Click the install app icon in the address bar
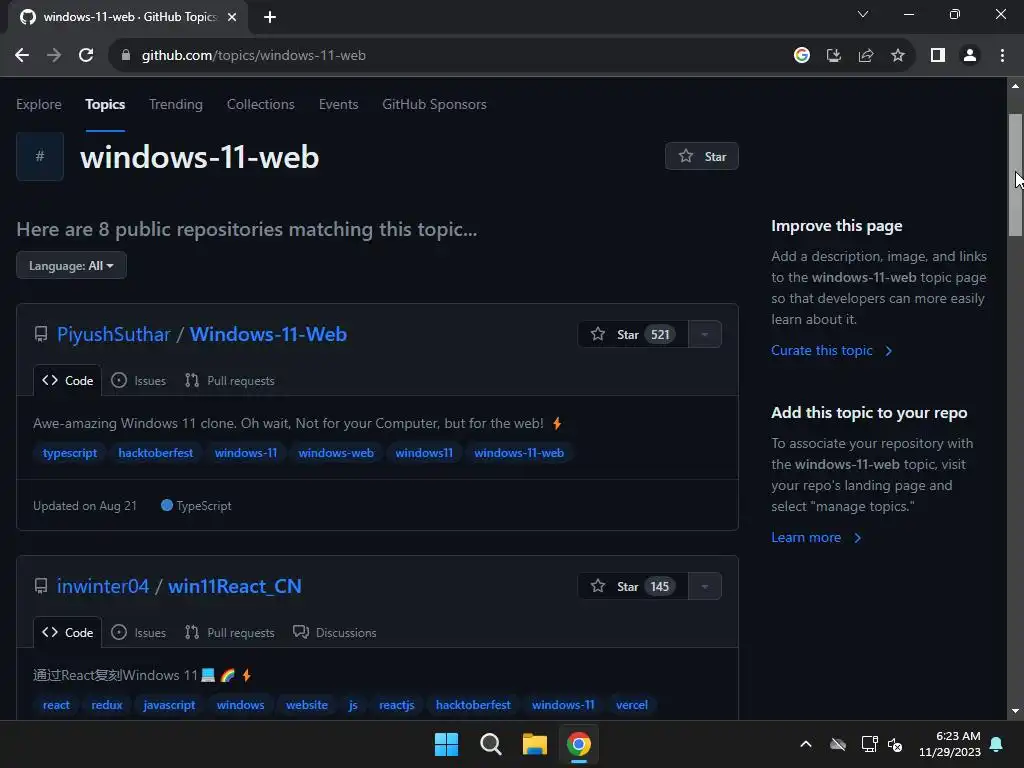This screenshot has width=1024, height=768. [834, 56]
